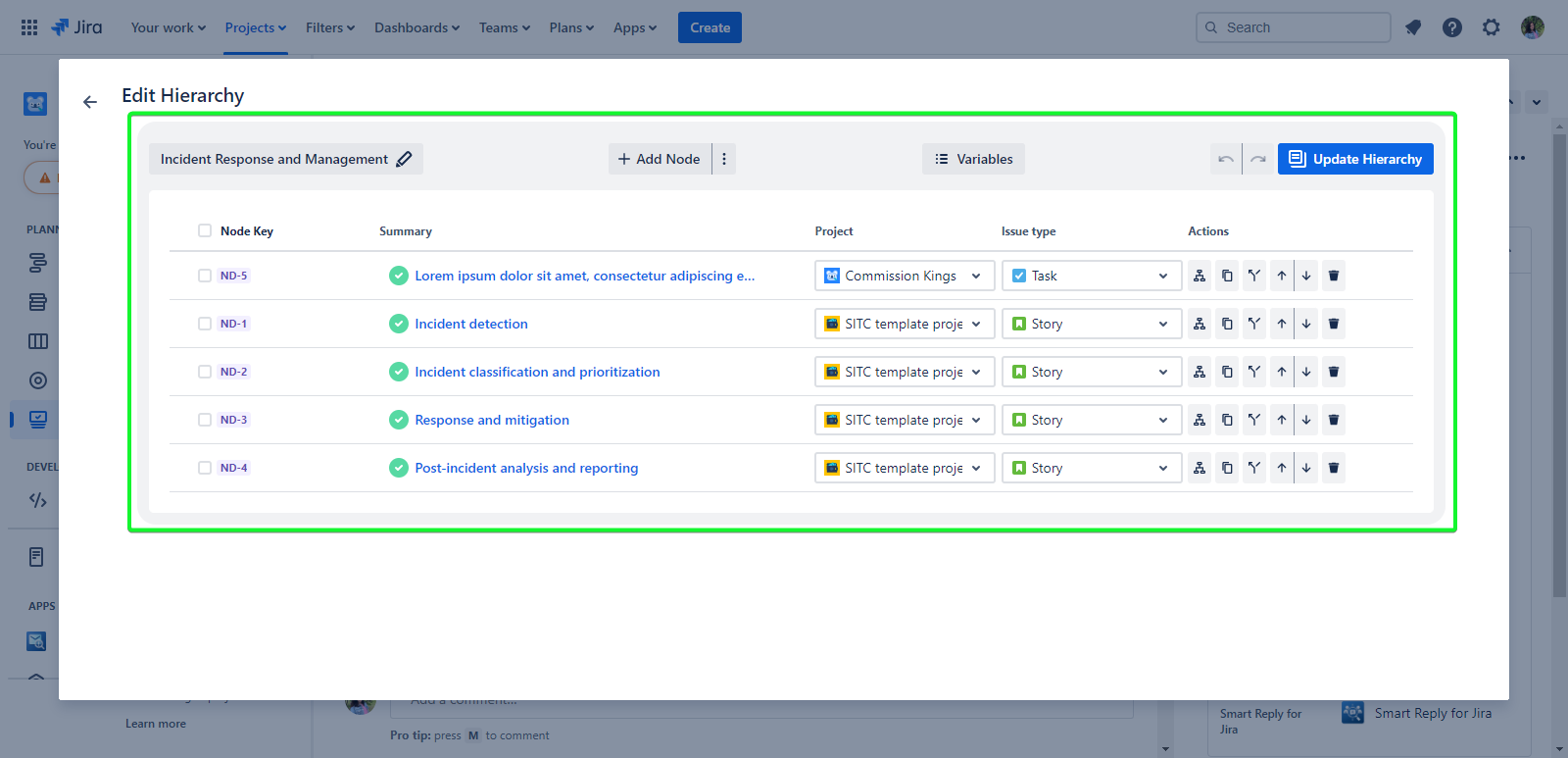Move the ND-1 node up

pyautogui.click(x=1281, y=324)
